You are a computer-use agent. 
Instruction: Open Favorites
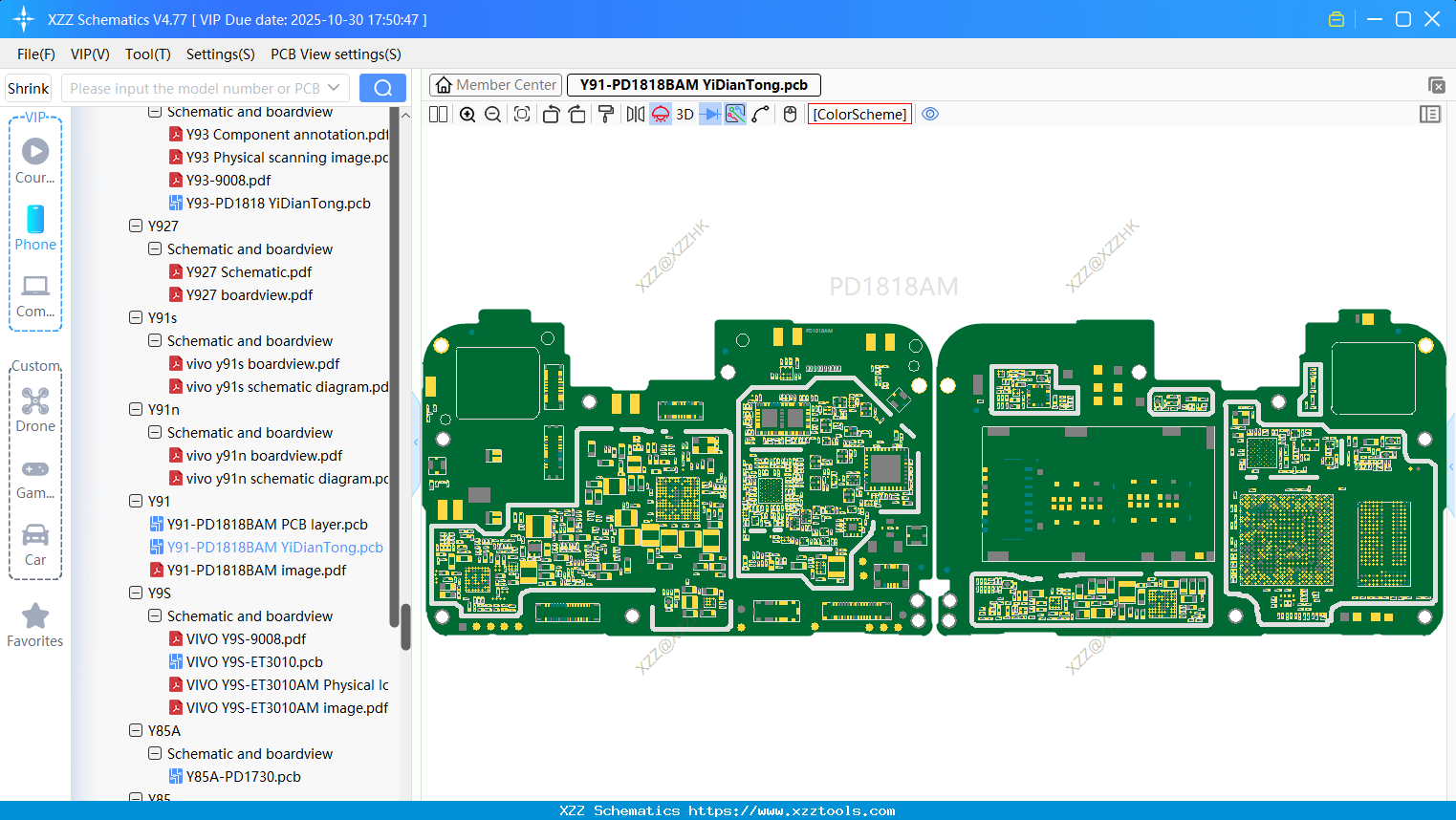[35, 626]
